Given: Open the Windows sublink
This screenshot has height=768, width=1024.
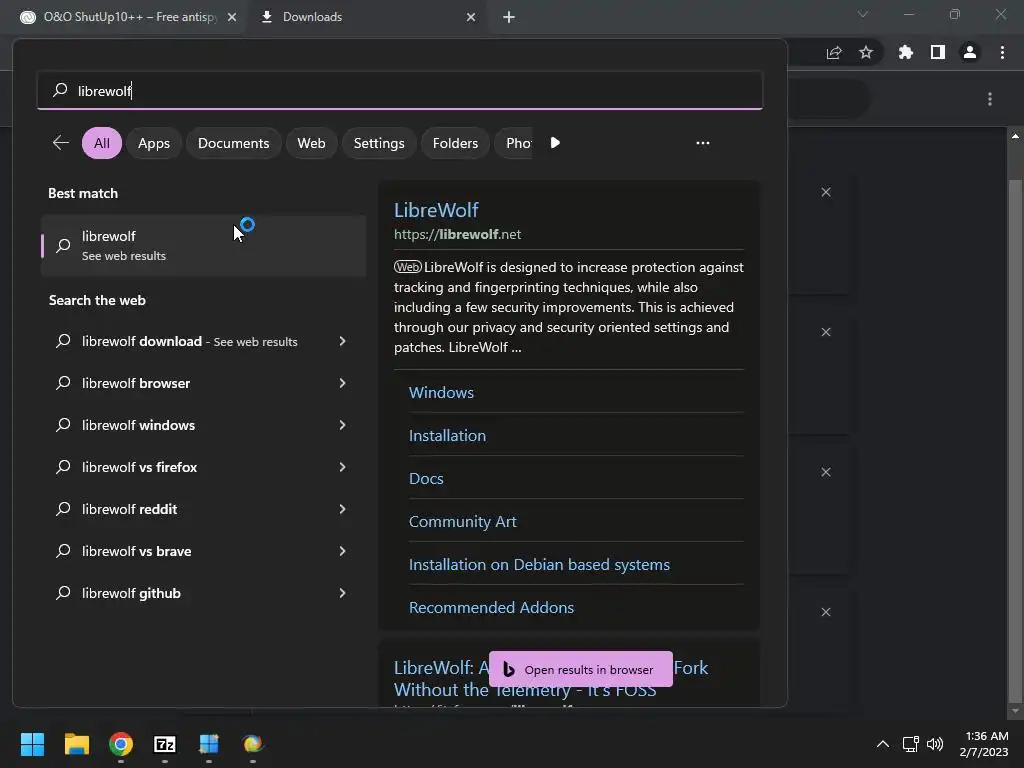Looking at the screenshot, I should coord(441,392).
